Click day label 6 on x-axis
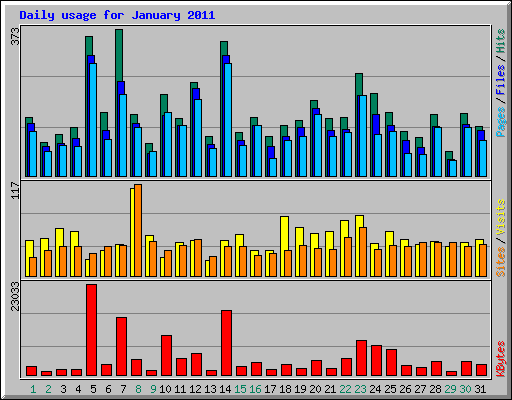The width and height of the screenshot is (512, 400). coord(108,389)
